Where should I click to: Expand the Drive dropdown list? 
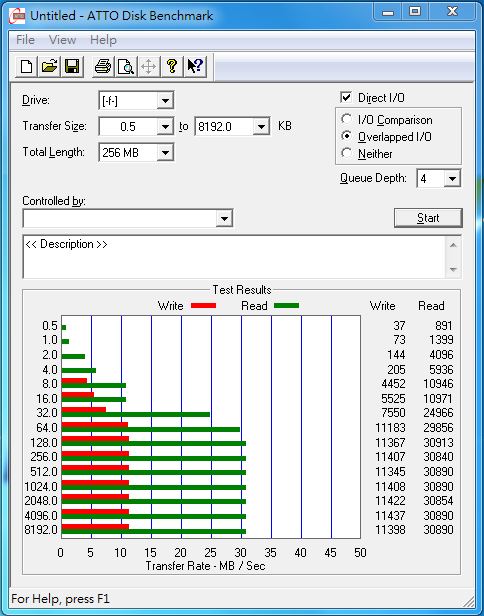point(165,101)
